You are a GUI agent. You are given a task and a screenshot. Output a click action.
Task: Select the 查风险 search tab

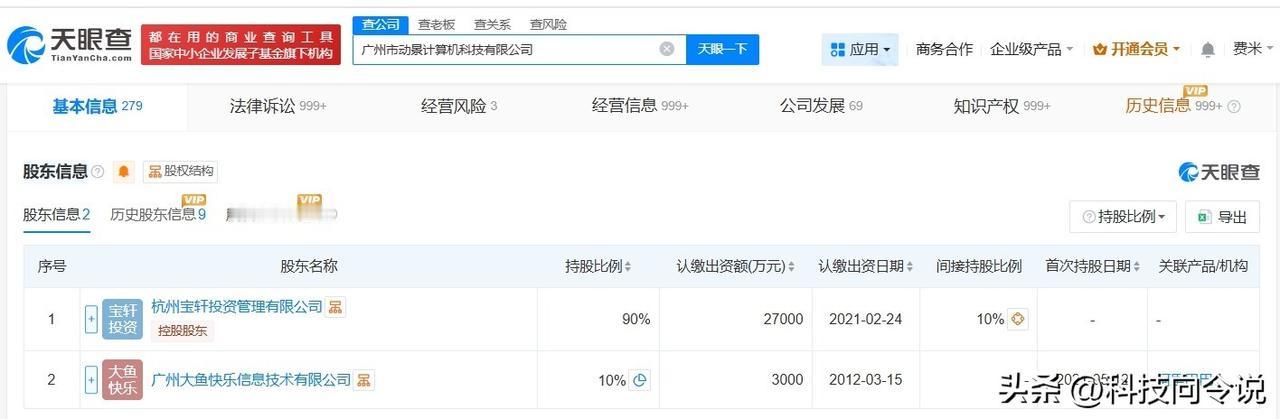click(x=548, y=24)
